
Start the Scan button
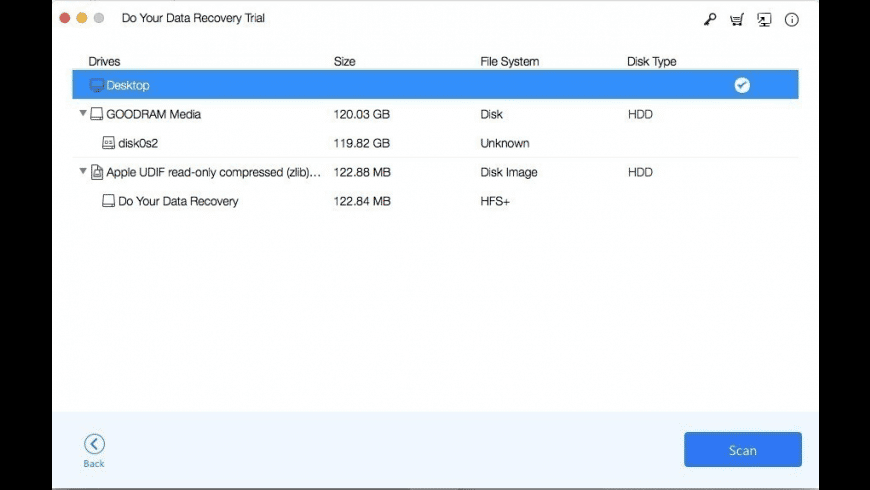point(742,449)
